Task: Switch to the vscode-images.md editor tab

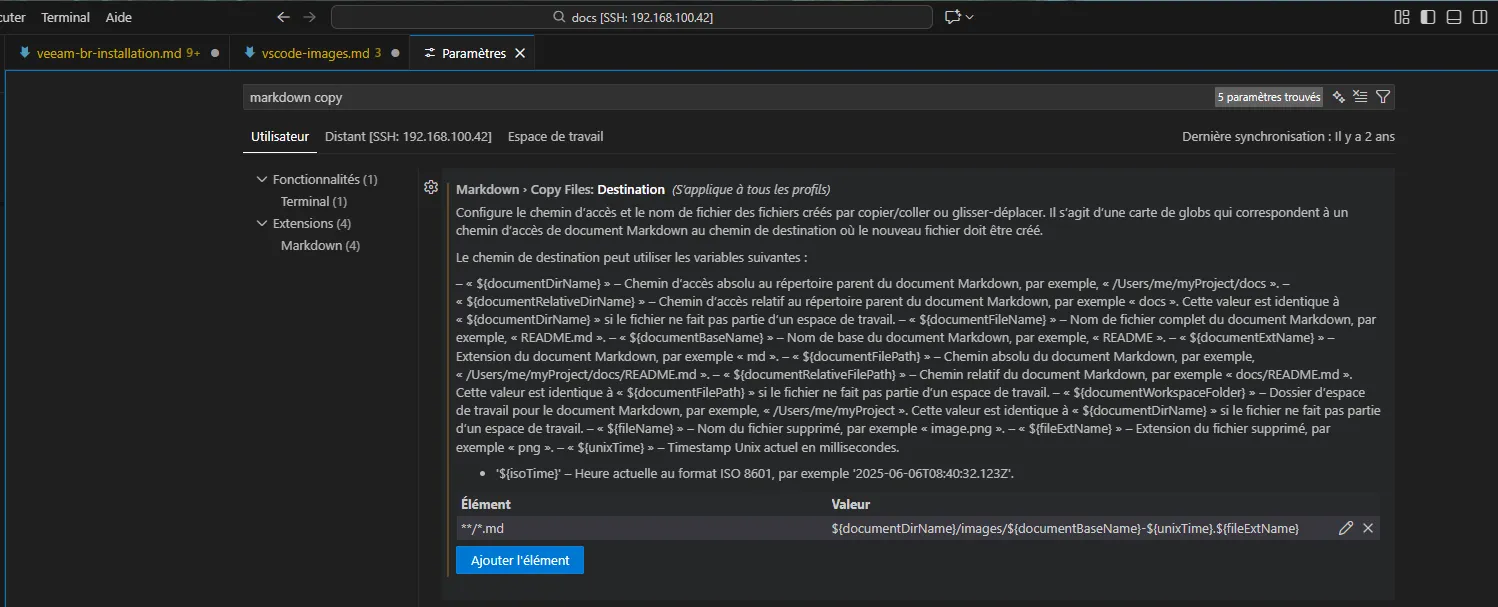Action: [x=315, y=53]
